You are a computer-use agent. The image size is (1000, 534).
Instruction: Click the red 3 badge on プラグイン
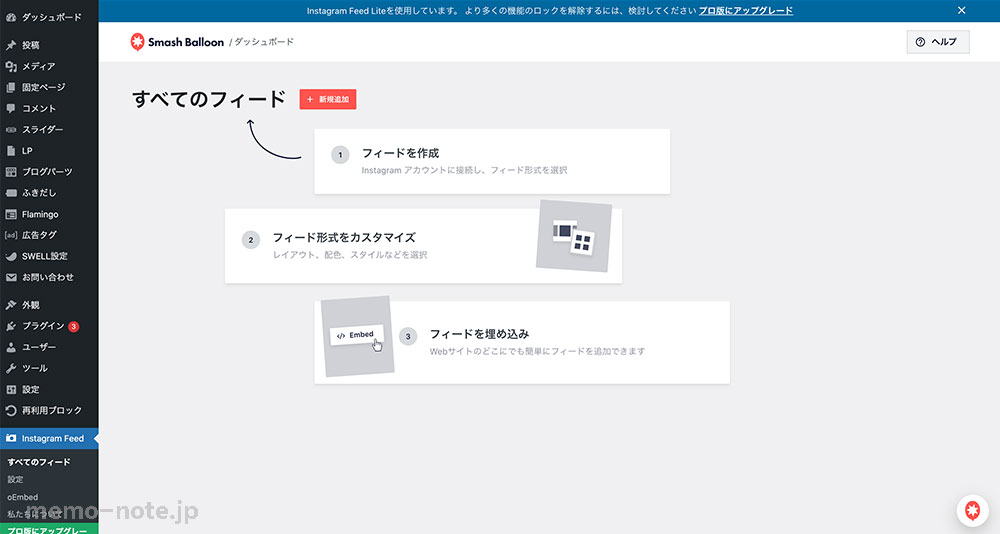click(73, 327)
